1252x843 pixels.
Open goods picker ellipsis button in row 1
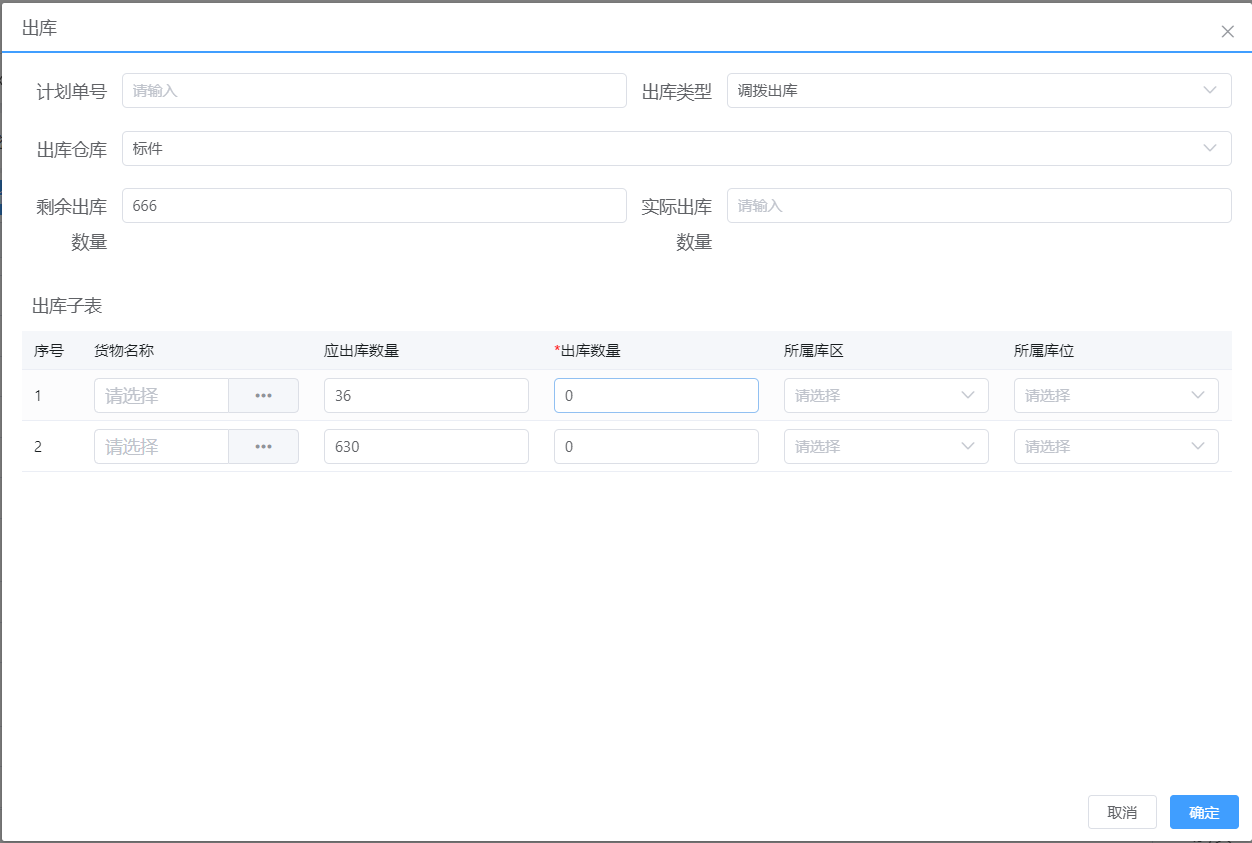point(263,396)
